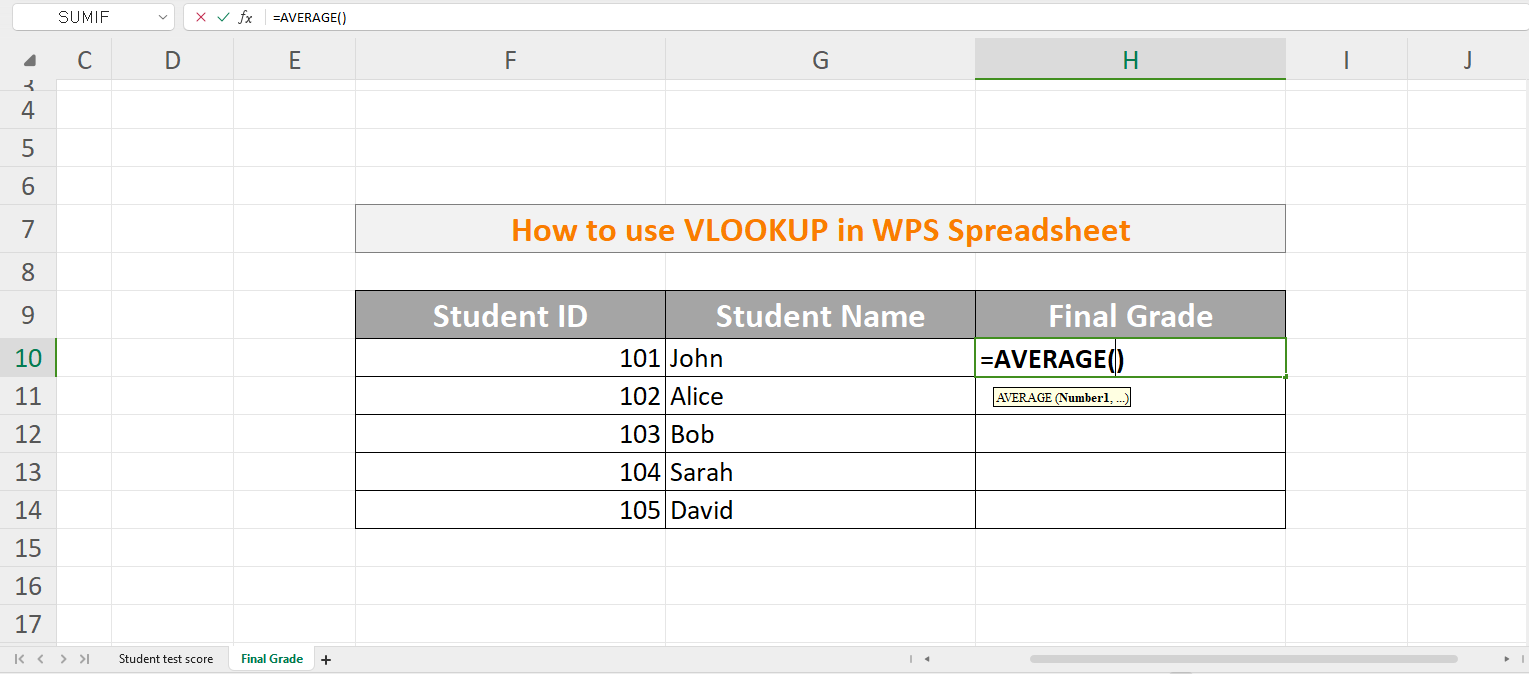
Task: Click the fx Insert Function icon
Action: pyautogui.click(x=246, y=17)
